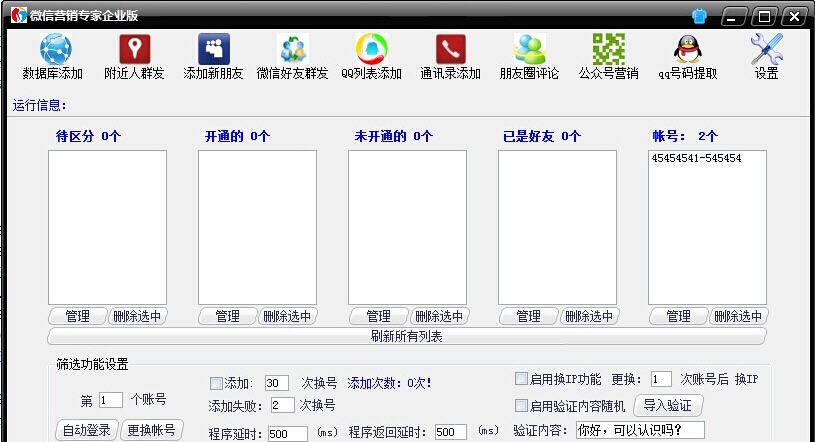This screenshot has width=815, height=442.
Task: Open 朋友圈评论 tool icon
Action: (x=530, y=49)
